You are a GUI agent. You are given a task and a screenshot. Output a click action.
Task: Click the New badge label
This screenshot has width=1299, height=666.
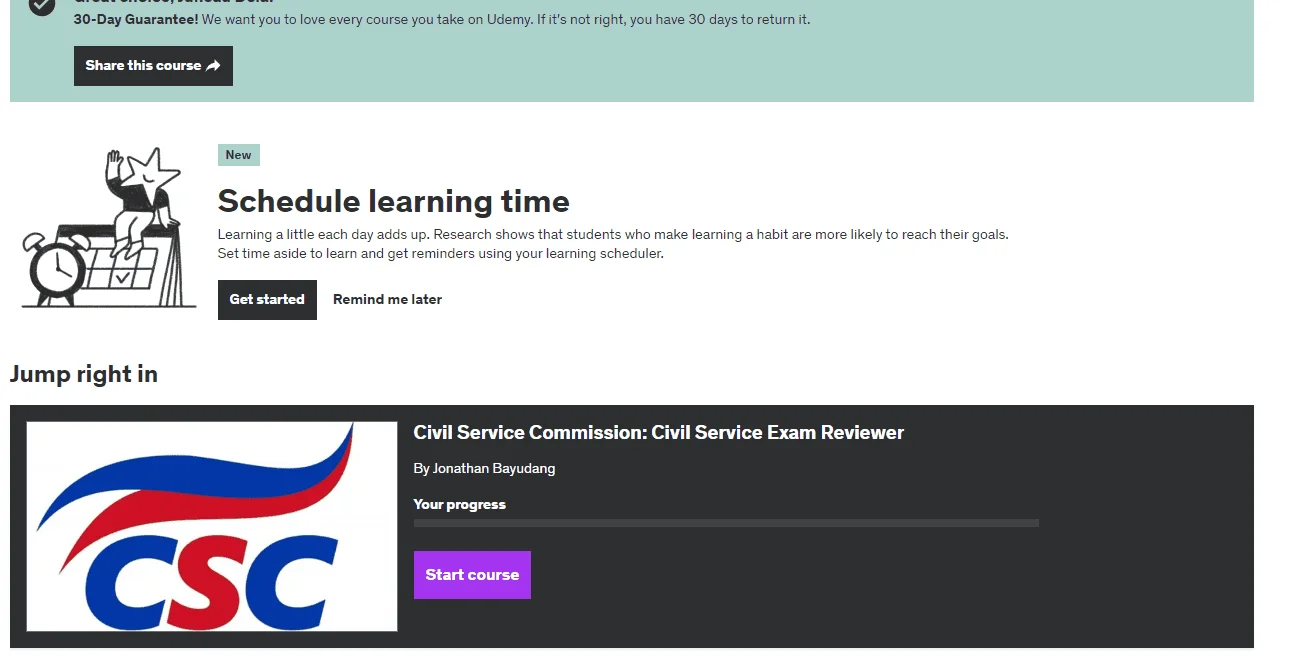pos(239,155)
